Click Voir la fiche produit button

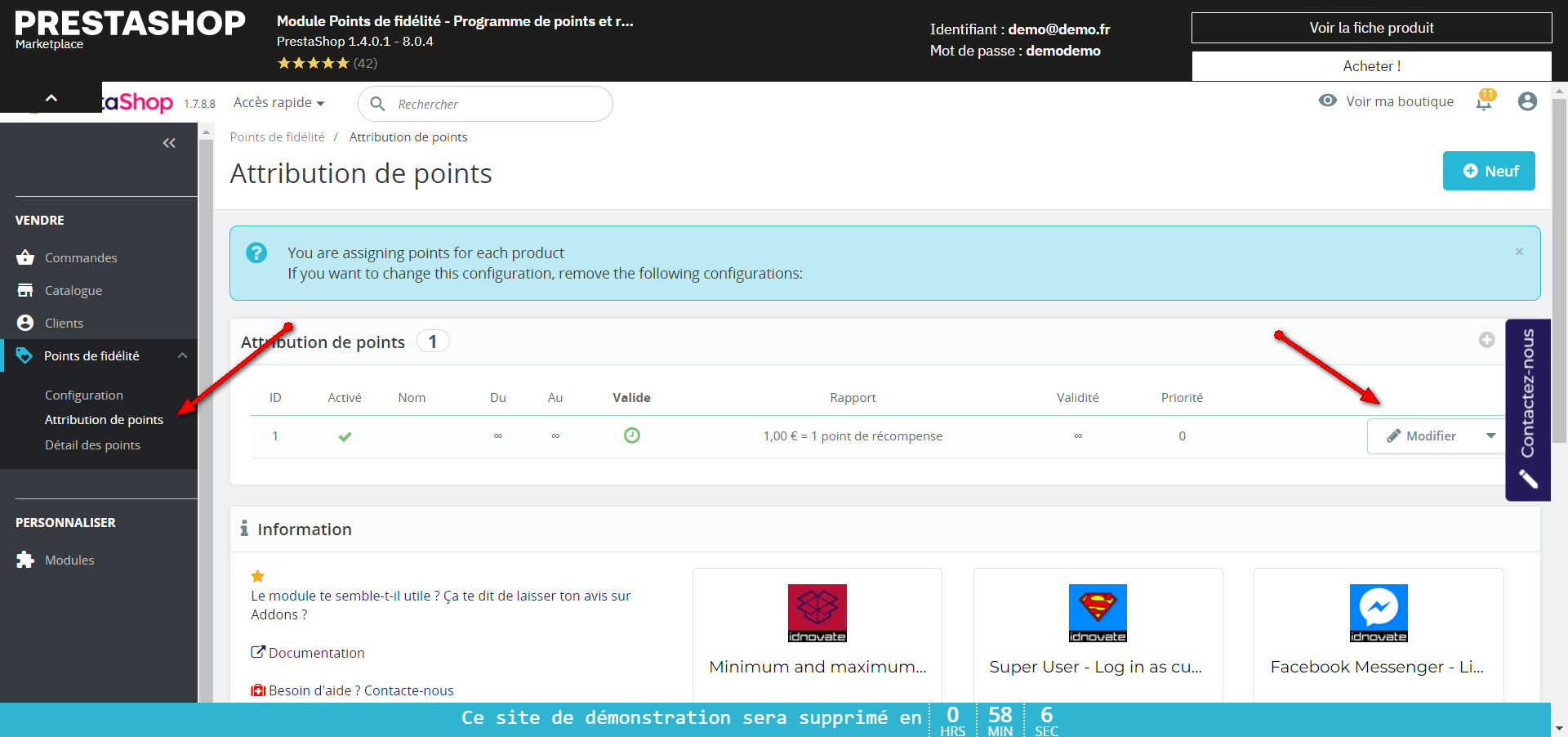tap(1371, 28)
